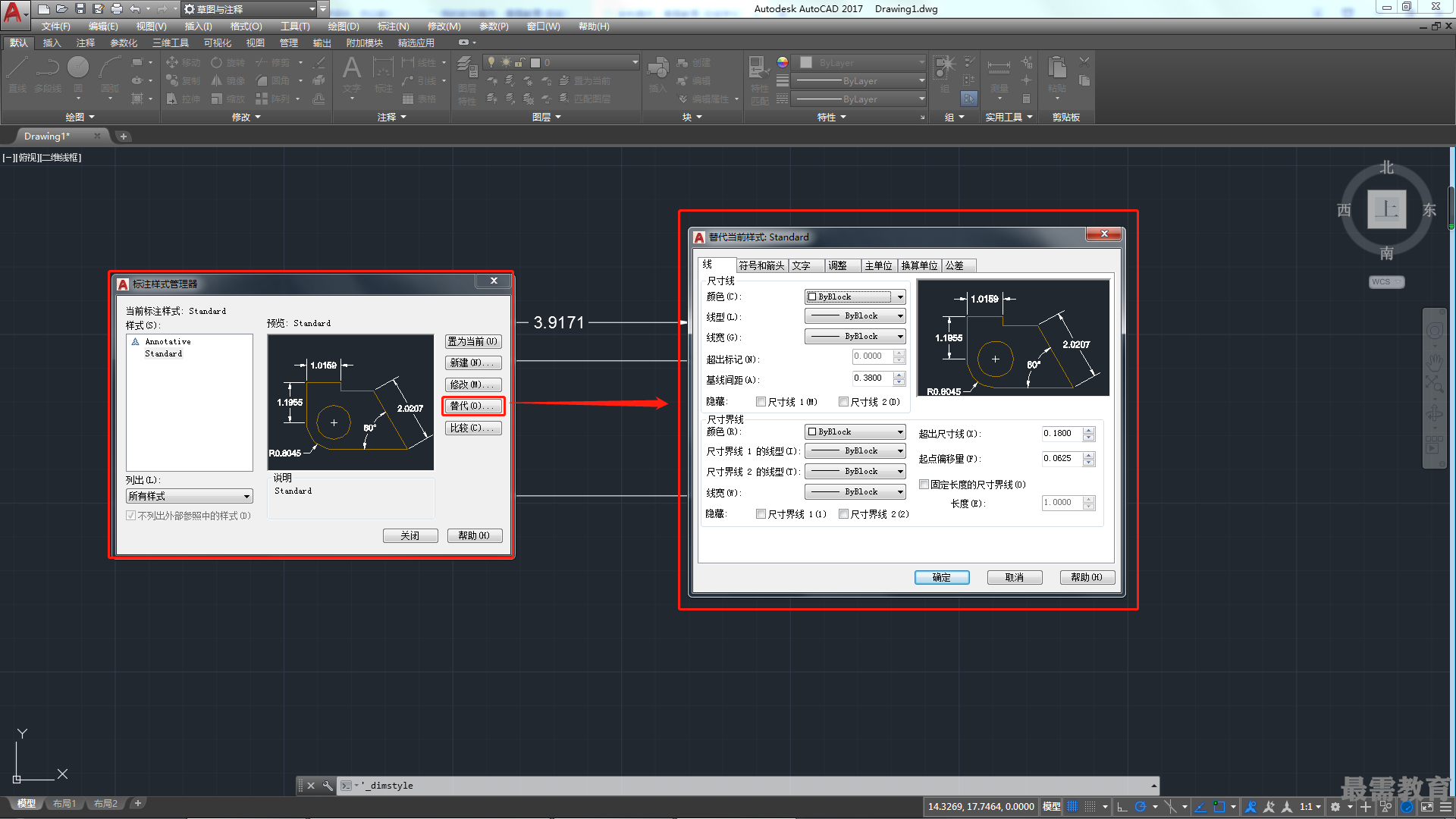Check 尺寸界线 2(2) hide checkbox
This screenshot has width=1456, height=819.
(x=843, y=514)
